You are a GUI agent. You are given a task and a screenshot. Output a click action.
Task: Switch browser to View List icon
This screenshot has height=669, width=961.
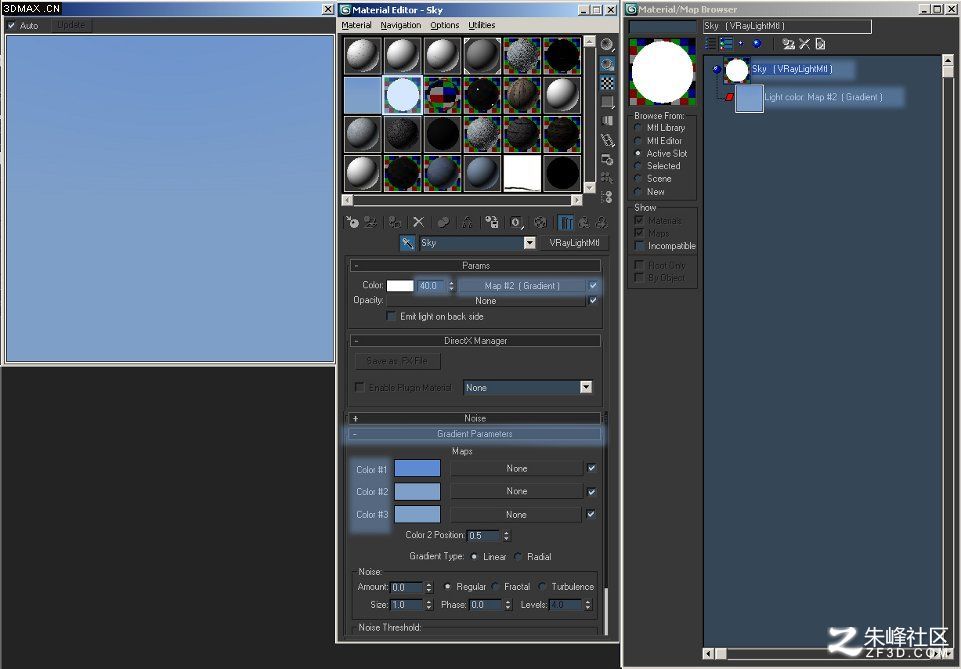tap(710, 44)
